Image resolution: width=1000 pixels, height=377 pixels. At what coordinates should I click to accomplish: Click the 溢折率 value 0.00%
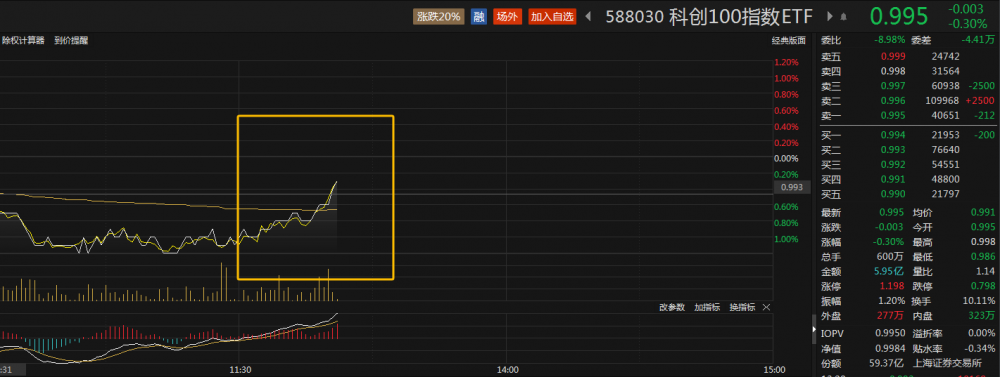[982, 334]
